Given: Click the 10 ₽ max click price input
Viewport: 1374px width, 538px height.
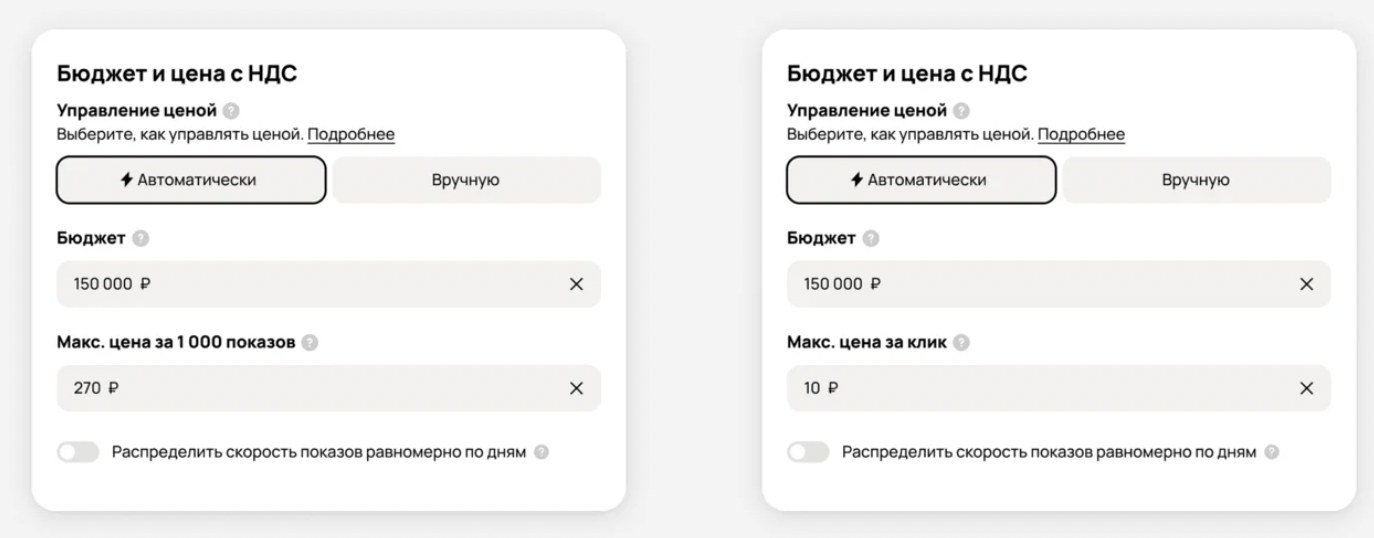Looking at the screenshot, I should click(1030, 389).
